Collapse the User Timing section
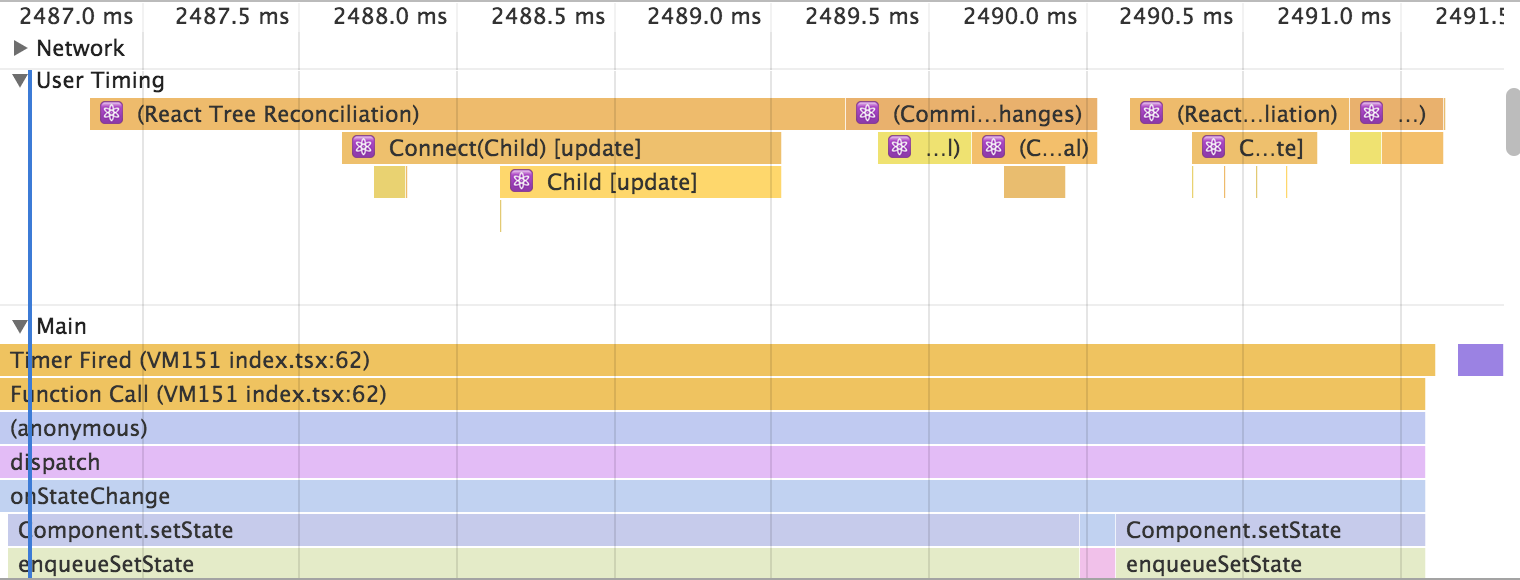This screenshot has width=1520, height=580. click(x=18, y=80)
